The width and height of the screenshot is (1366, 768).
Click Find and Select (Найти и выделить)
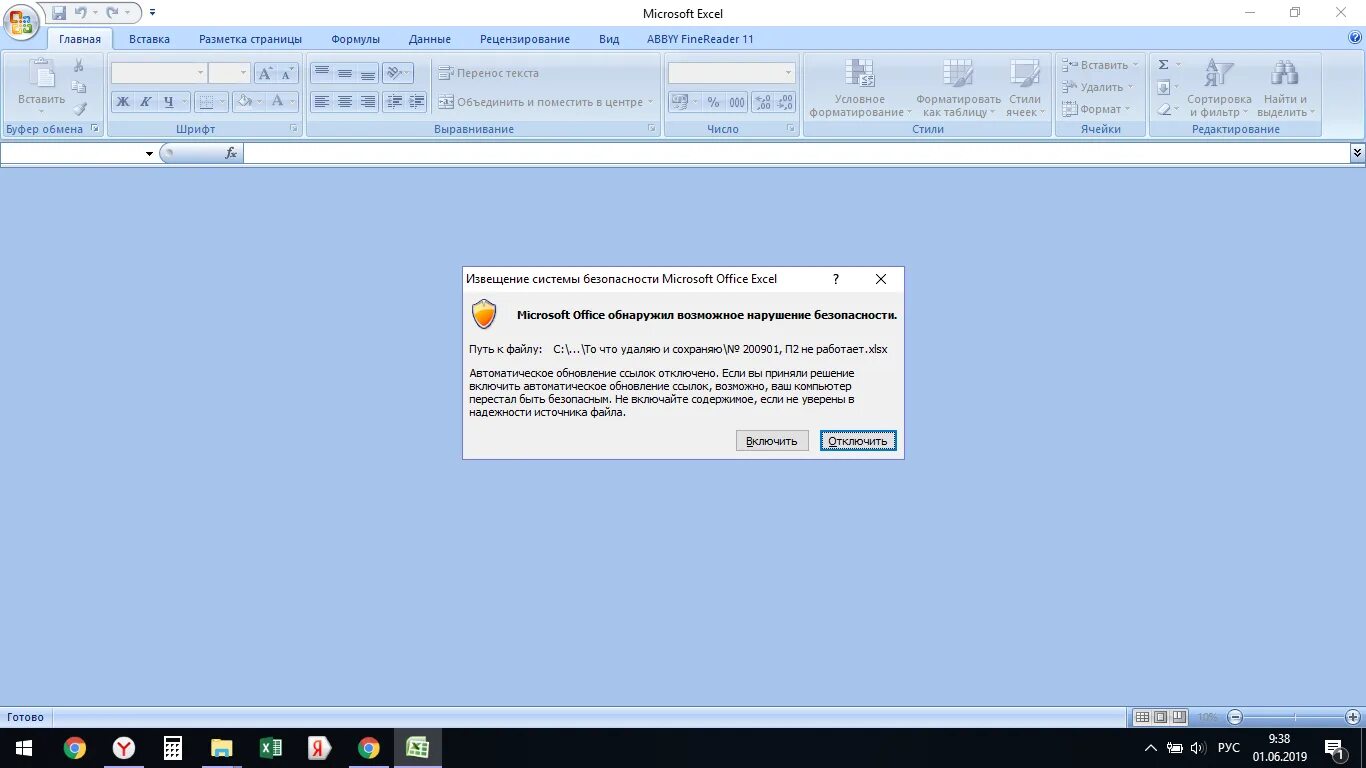(x=1285, y=89)
